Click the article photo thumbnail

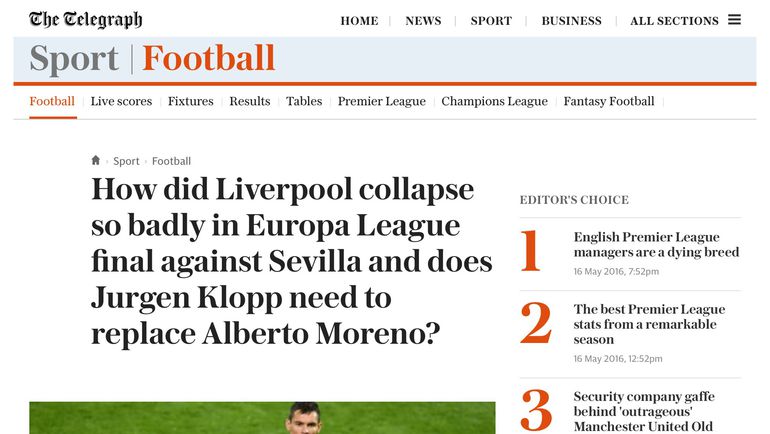tap(262, 418)
